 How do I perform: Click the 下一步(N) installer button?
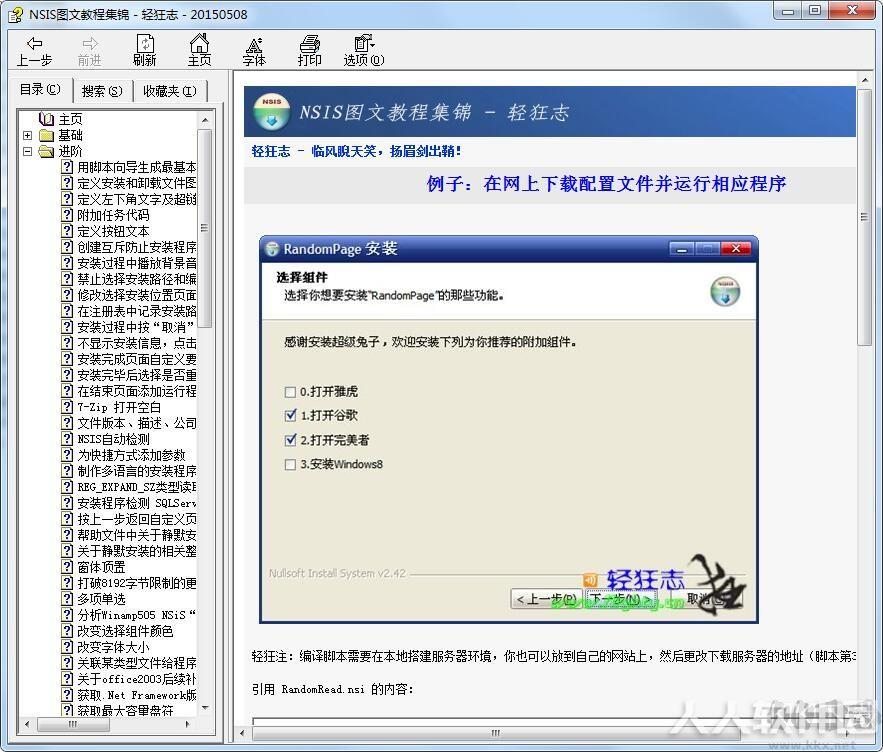tap(621, 599)
